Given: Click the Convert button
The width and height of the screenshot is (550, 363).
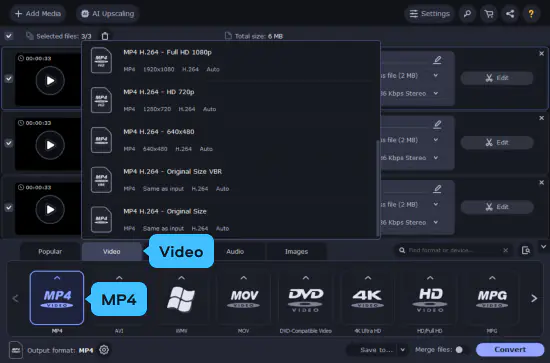Looking at the screenshot, I should [x=510, y=350].
